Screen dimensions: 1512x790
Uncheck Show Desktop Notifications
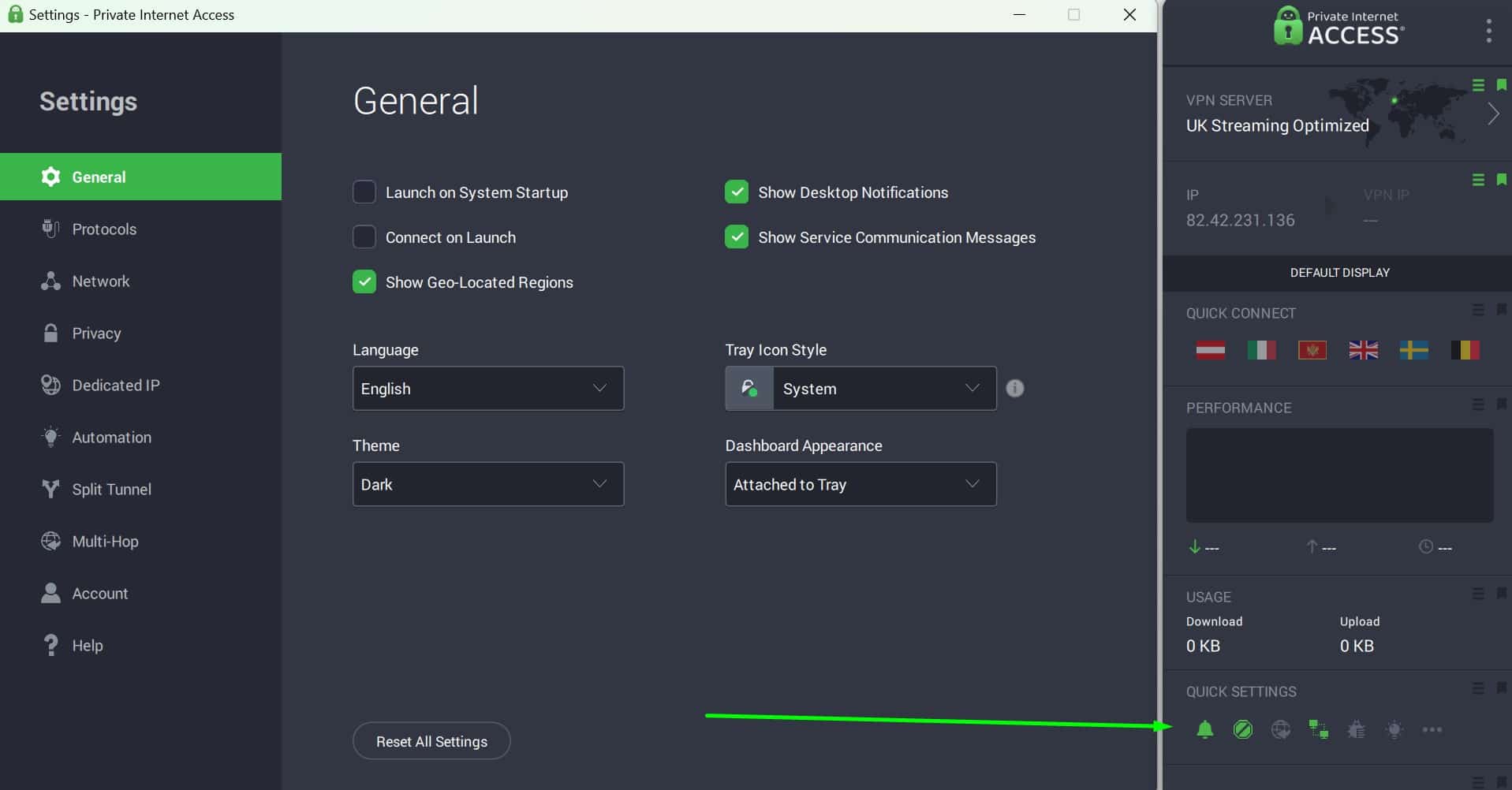coord(737,192)
